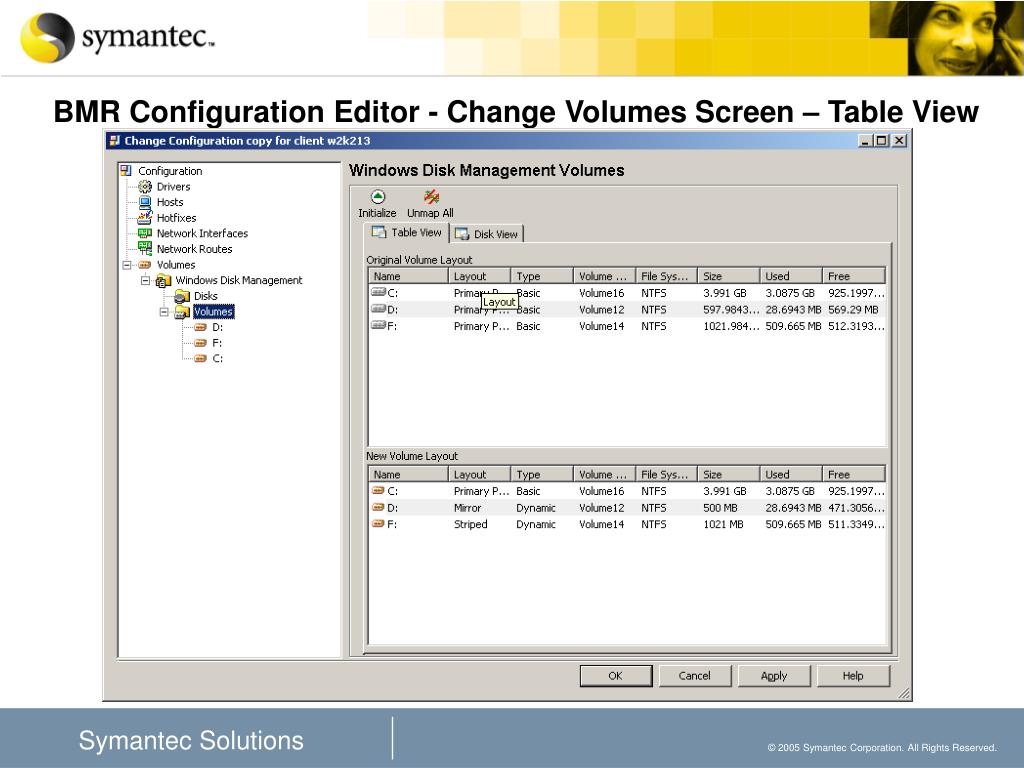Click F: volume icon in New Volume Layout
The image size is (1024, 768).
point(378,524)
